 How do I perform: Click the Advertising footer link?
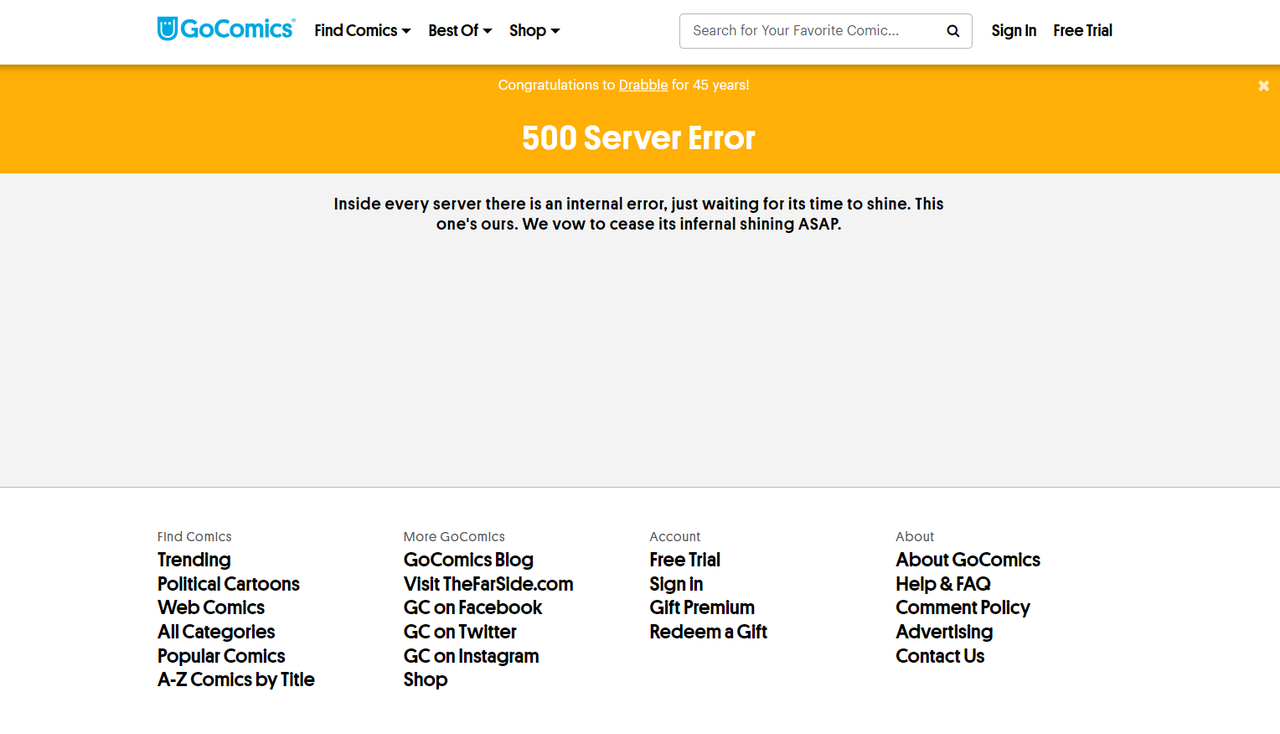(x=944, y=632)
